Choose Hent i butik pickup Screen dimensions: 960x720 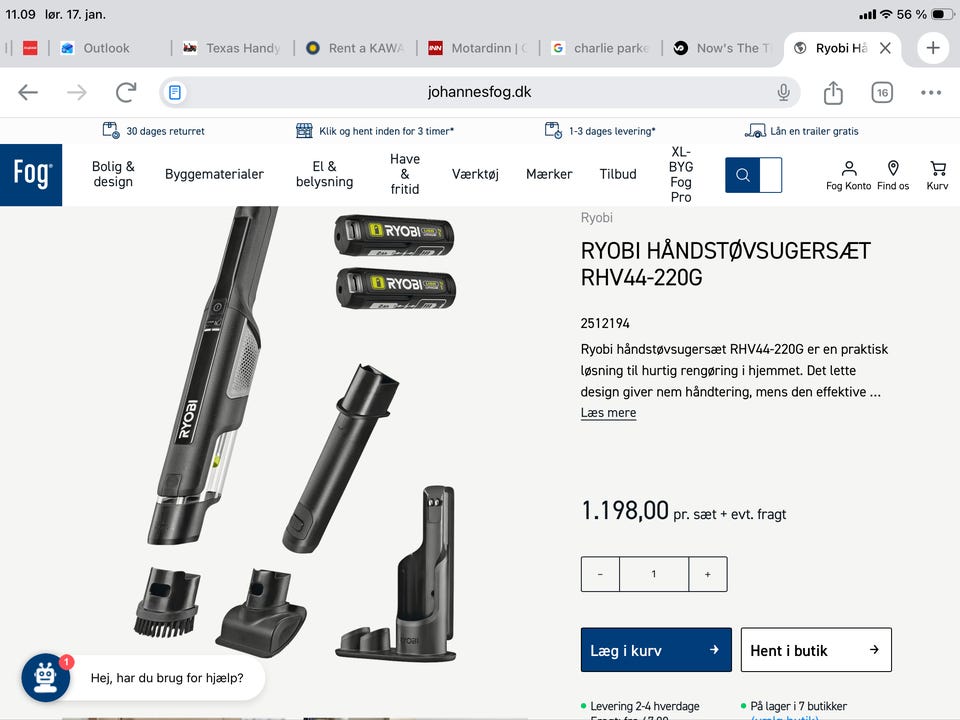click(816, 650)
